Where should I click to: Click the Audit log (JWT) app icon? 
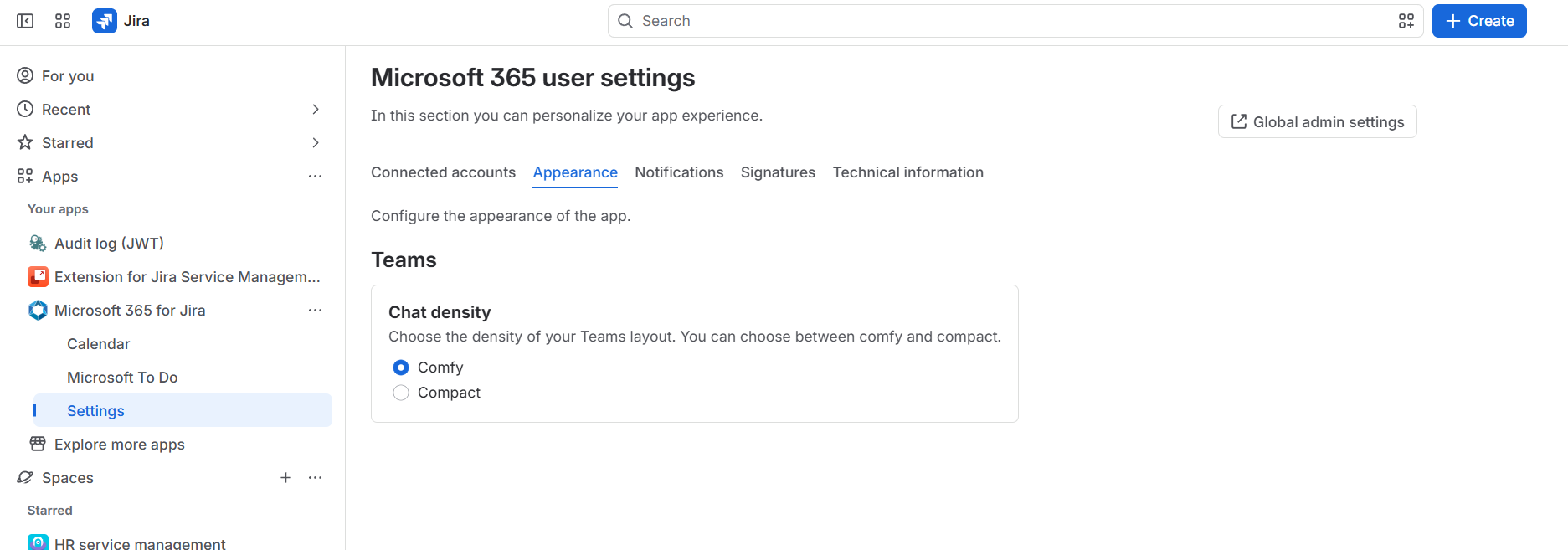38,244
